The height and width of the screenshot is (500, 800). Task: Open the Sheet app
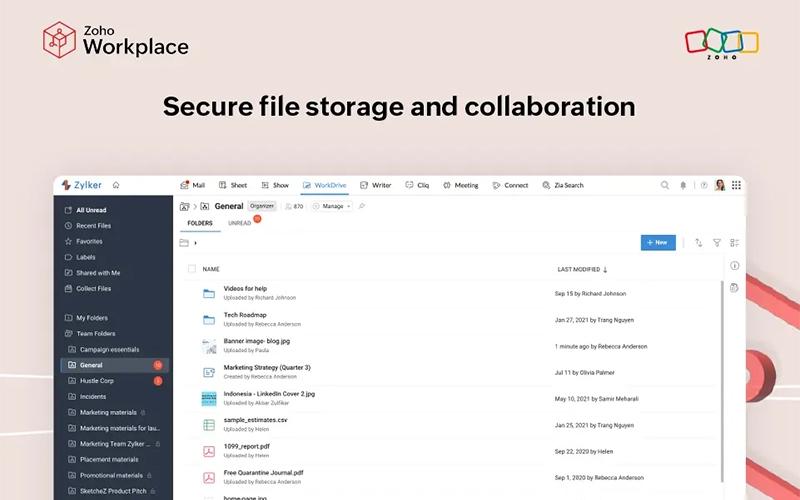tap(233, 185)
